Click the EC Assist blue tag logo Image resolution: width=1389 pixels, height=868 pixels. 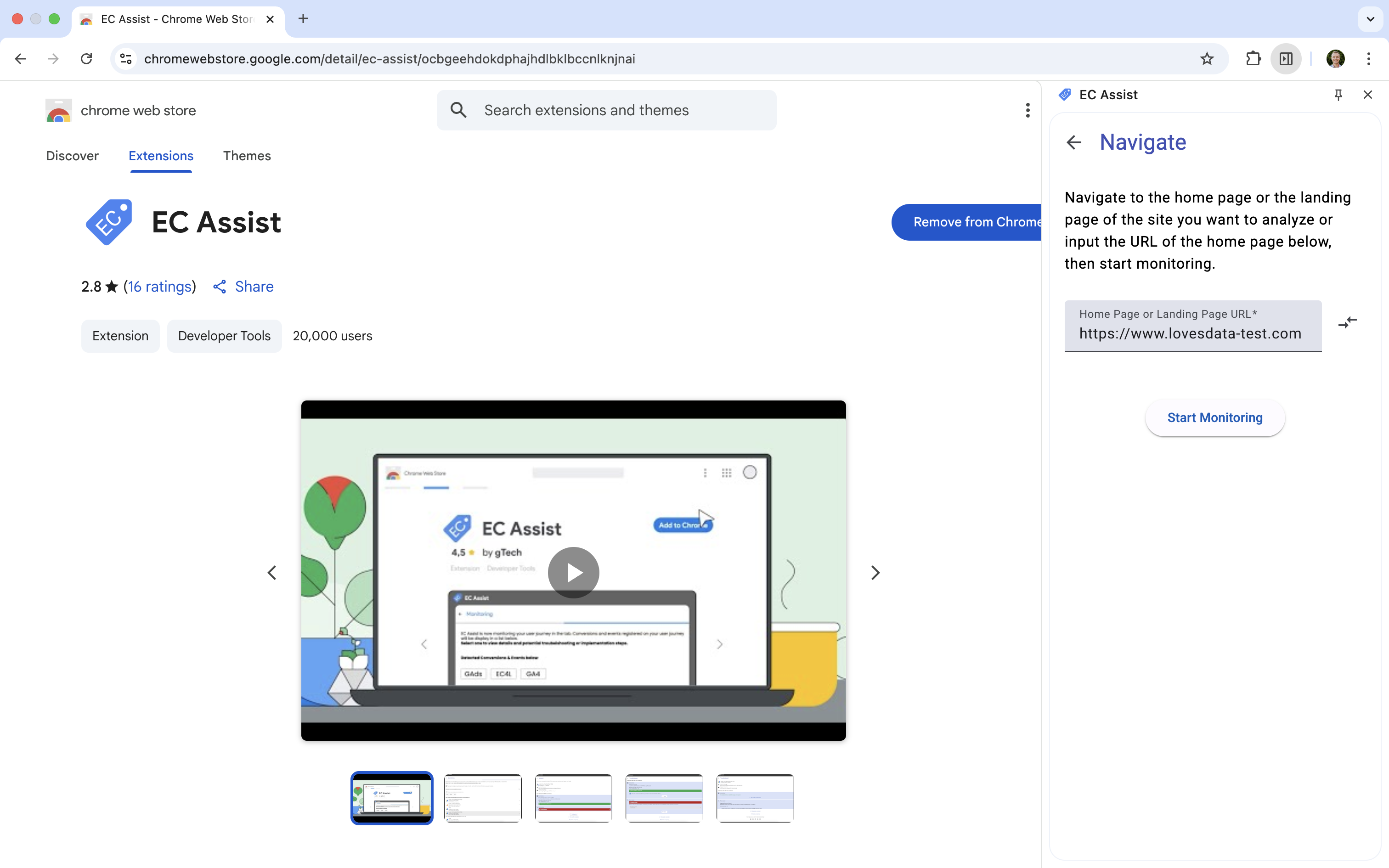(109, 222)
